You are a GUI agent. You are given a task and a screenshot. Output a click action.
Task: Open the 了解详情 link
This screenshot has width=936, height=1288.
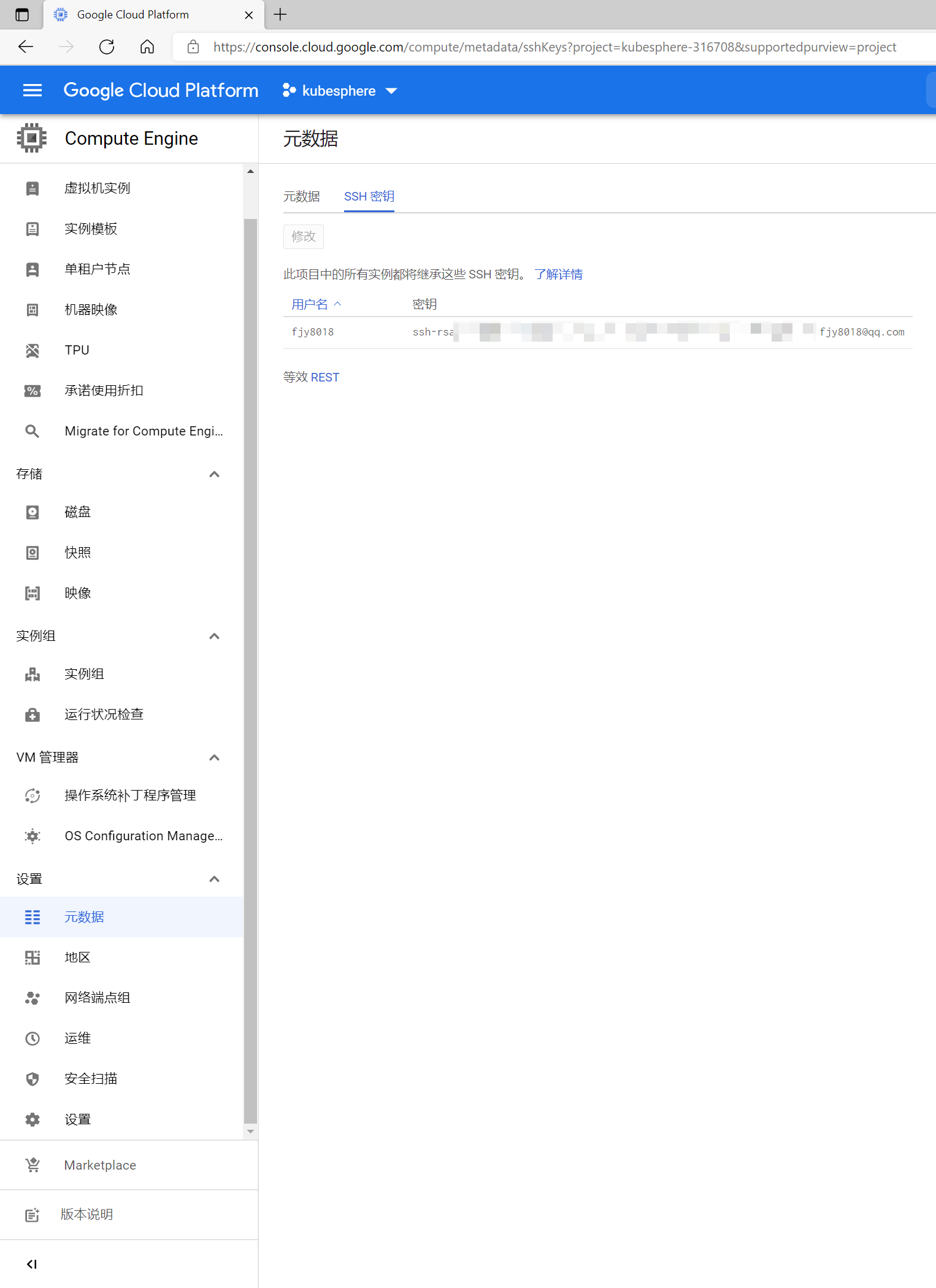(558, 274)
